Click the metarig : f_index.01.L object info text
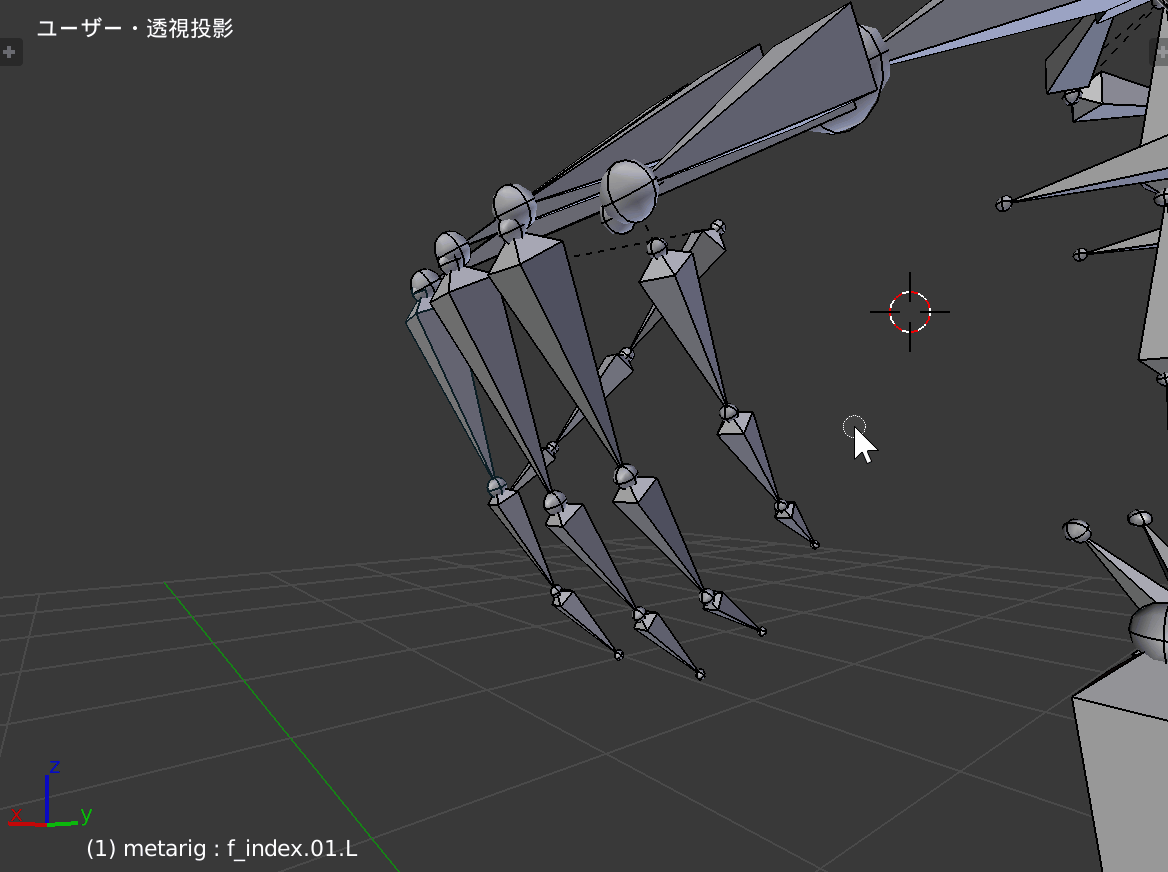The height and width of the screenshot is (872, 1168). pyautogui.click(x=222, y=849)
